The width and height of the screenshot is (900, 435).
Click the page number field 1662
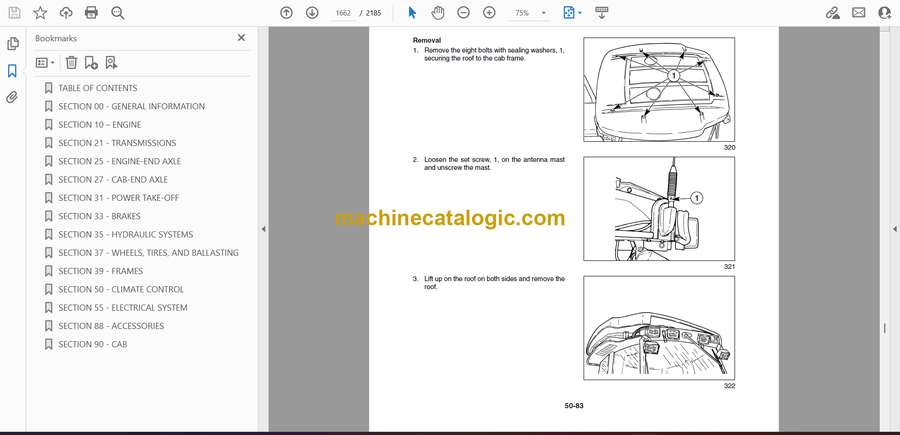tap(343, 13)
